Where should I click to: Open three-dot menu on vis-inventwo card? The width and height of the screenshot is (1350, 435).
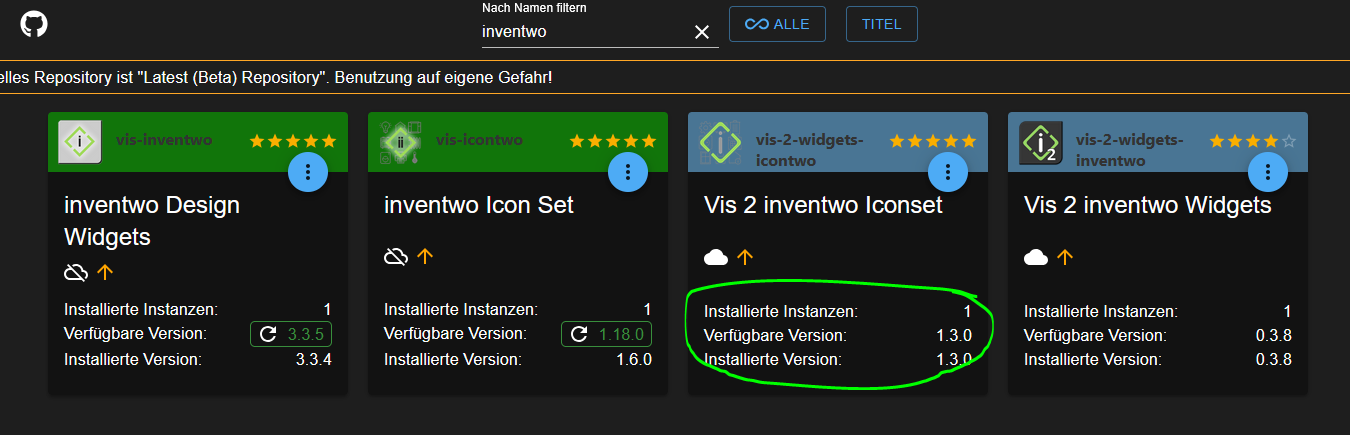click(x=308, y=172)
